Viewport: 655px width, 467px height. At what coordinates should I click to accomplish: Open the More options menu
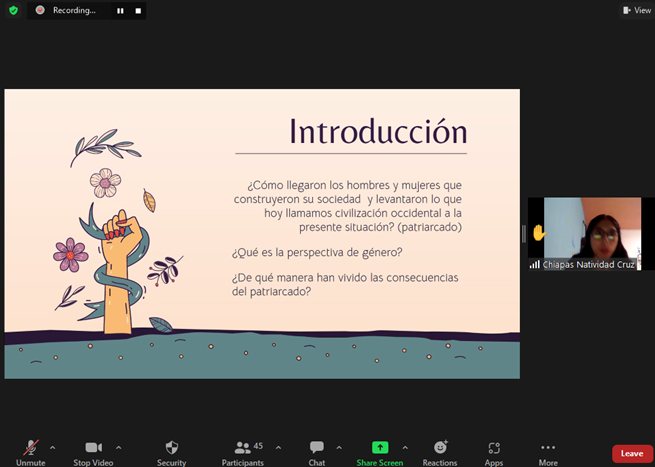point(548,453)
